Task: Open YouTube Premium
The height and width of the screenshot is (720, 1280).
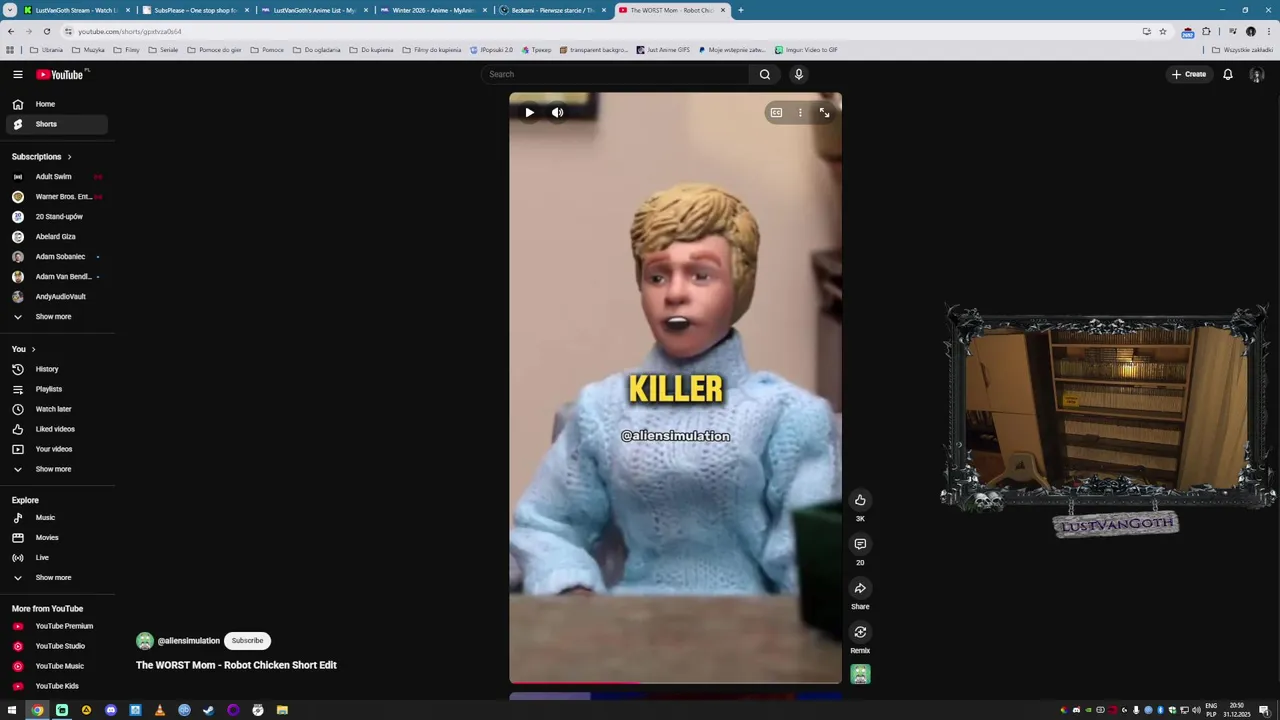Action: pos(55,626)
